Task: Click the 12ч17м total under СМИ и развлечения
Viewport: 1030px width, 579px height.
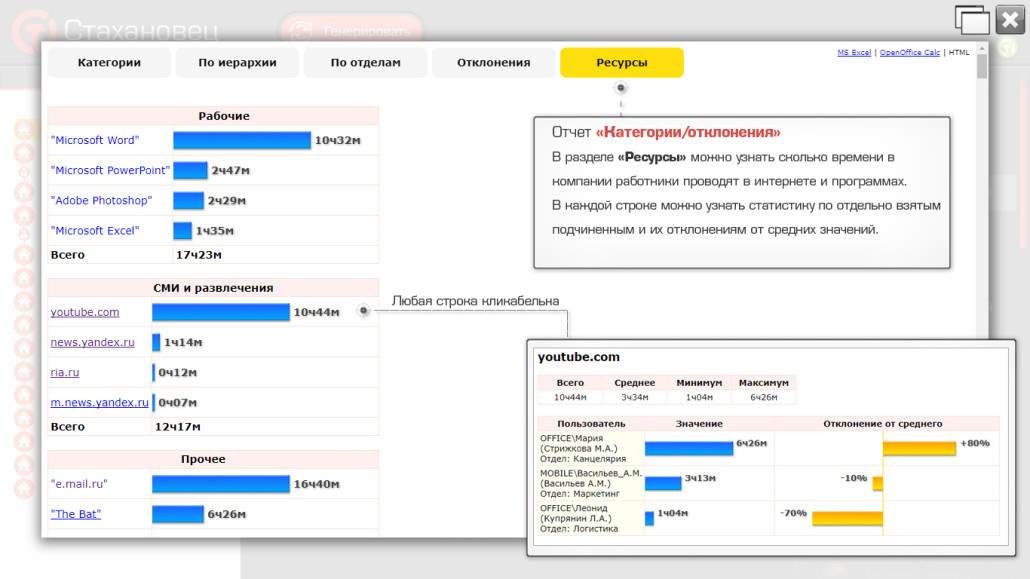Action: click(177, 427)
